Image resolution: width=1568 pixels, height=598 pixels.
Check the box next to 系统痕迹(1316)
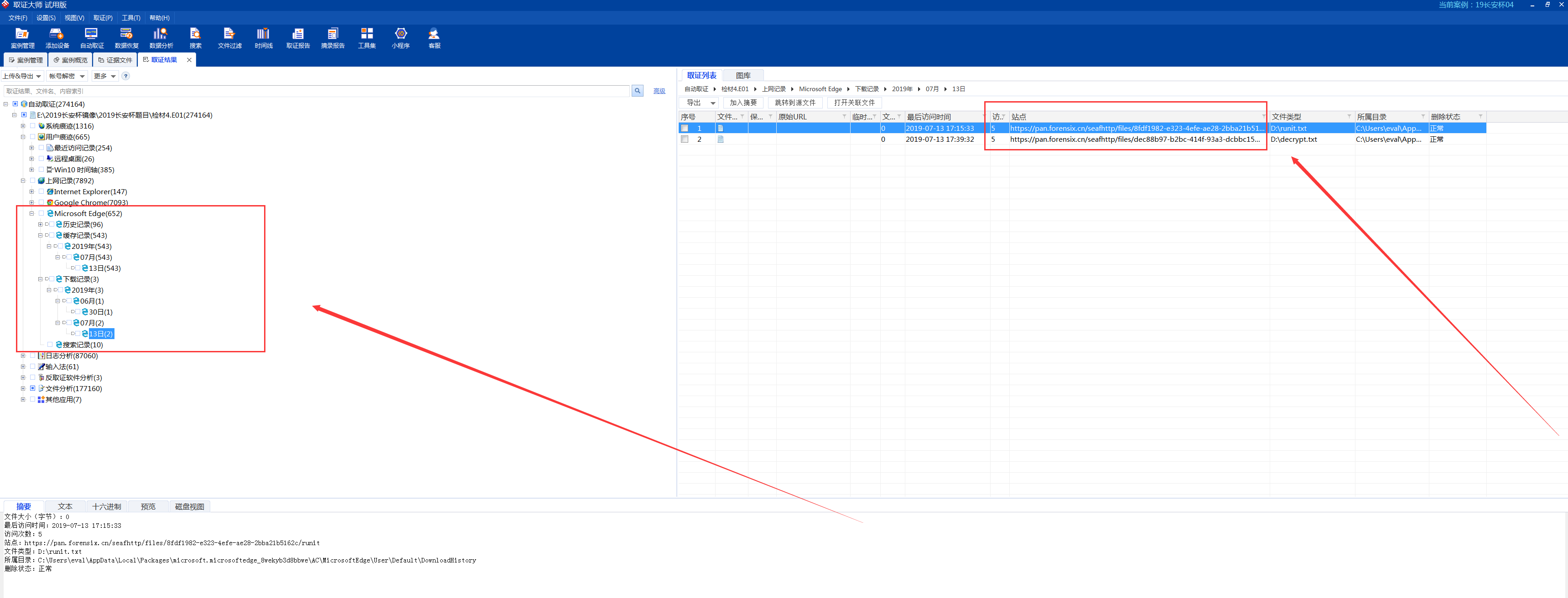(33, 126)
